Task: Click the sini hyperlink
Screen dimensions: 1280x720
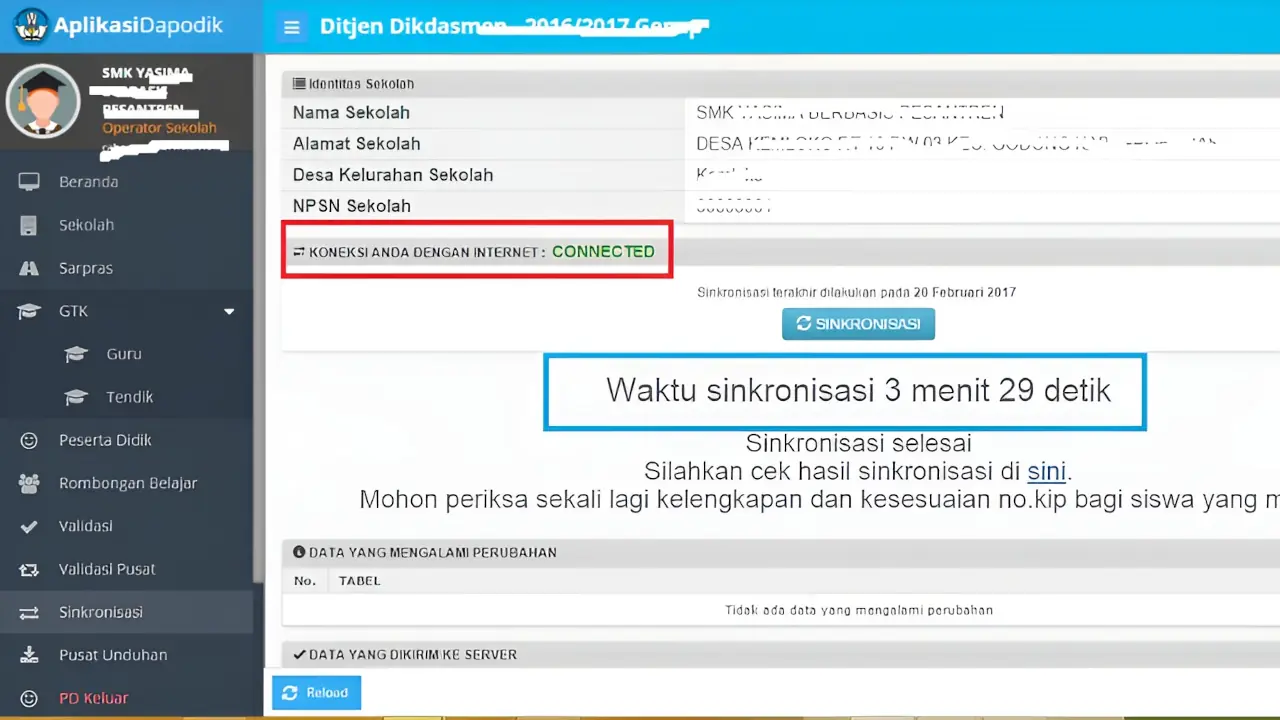Action: (x=1046, y=471)
